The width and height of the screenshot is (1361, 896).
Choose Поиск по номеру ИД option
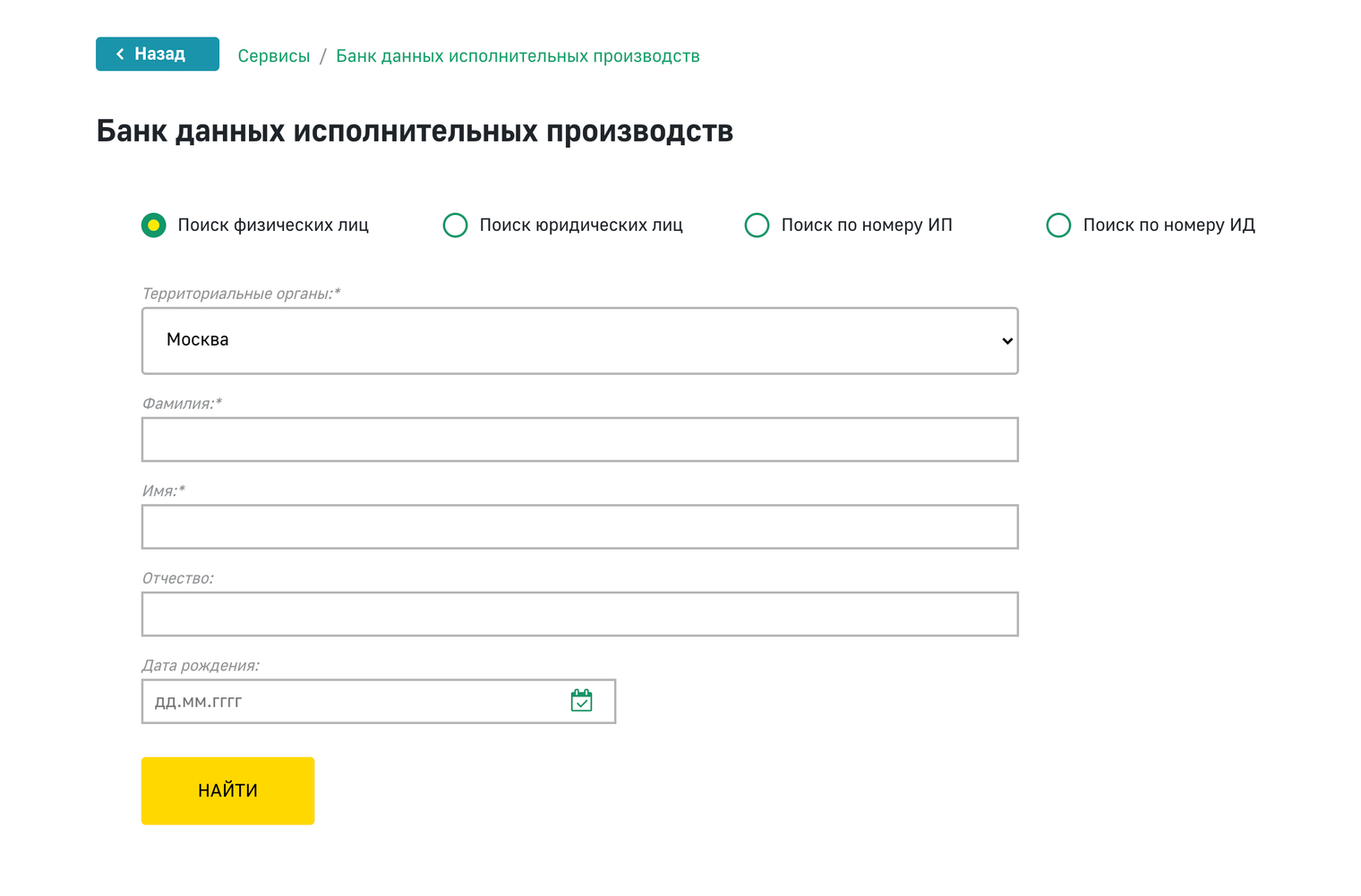tap(1058, 225)
